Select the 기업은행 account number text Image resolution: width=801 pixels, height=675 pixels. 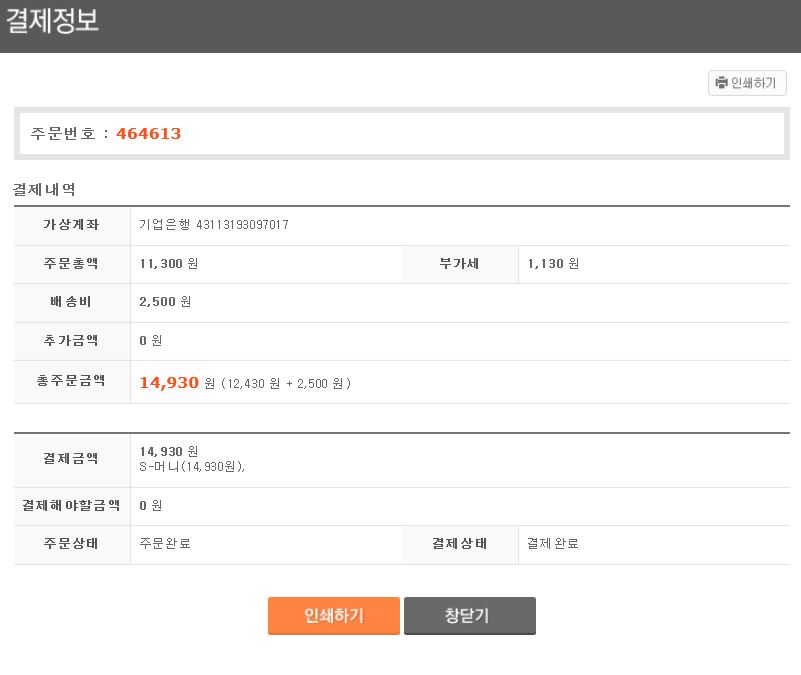click(214, 225)
